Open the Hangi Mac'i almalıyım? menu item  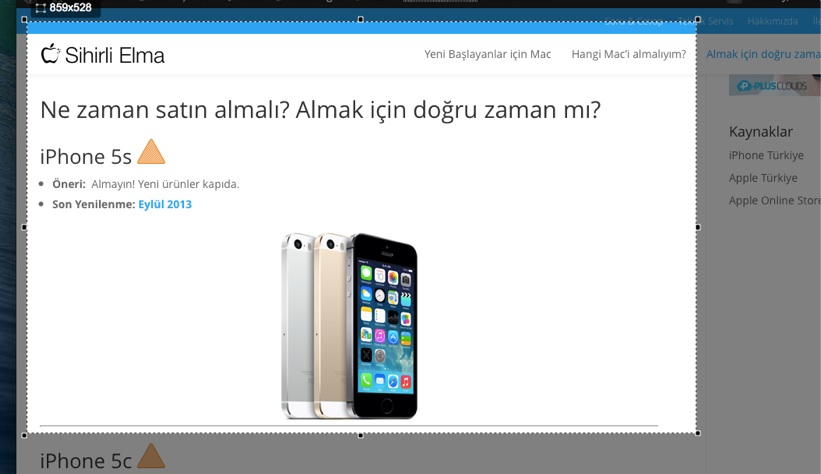[628, 54]
